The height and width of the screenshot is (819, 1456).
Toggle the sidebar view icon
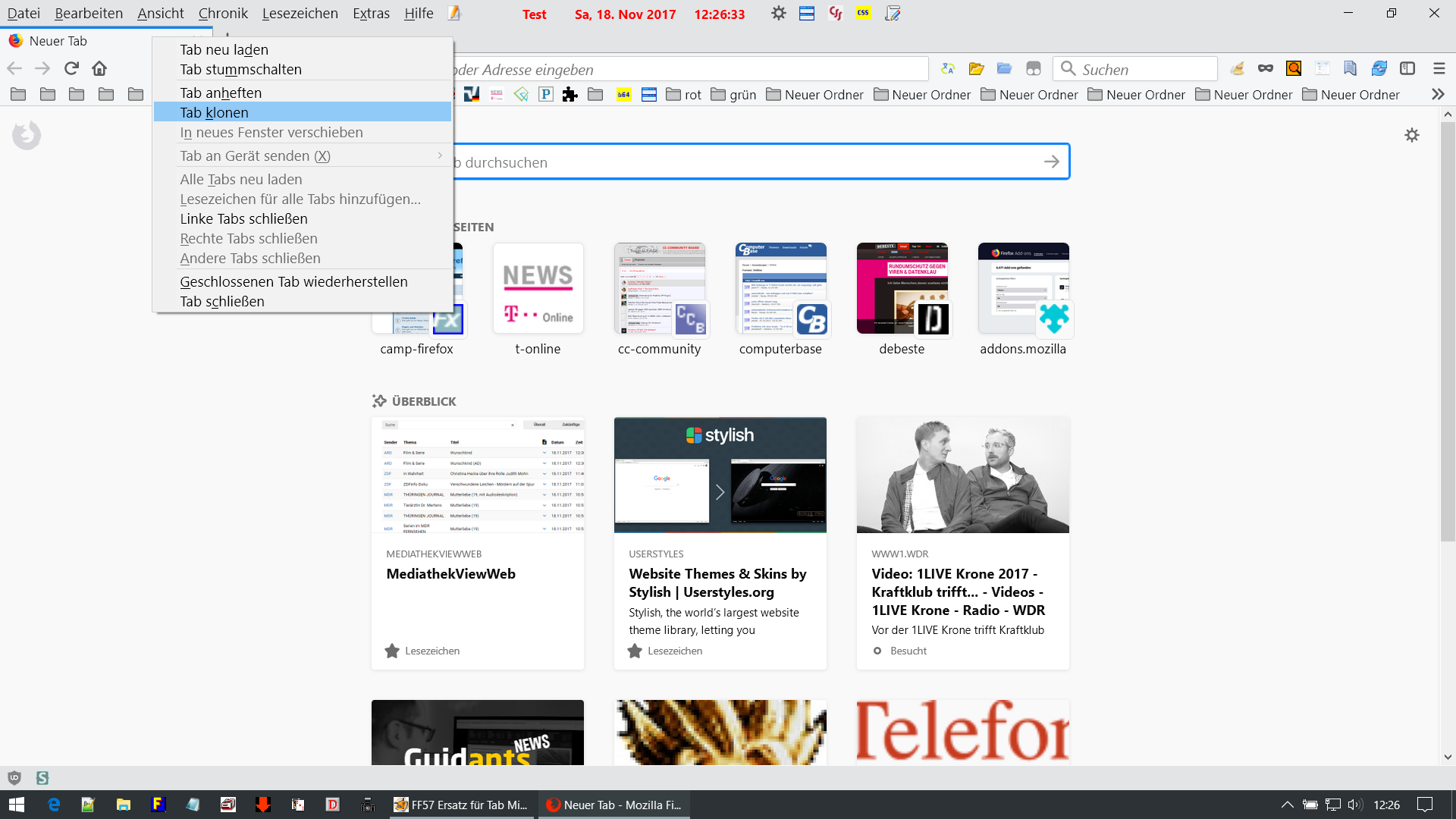point(1407,69)
